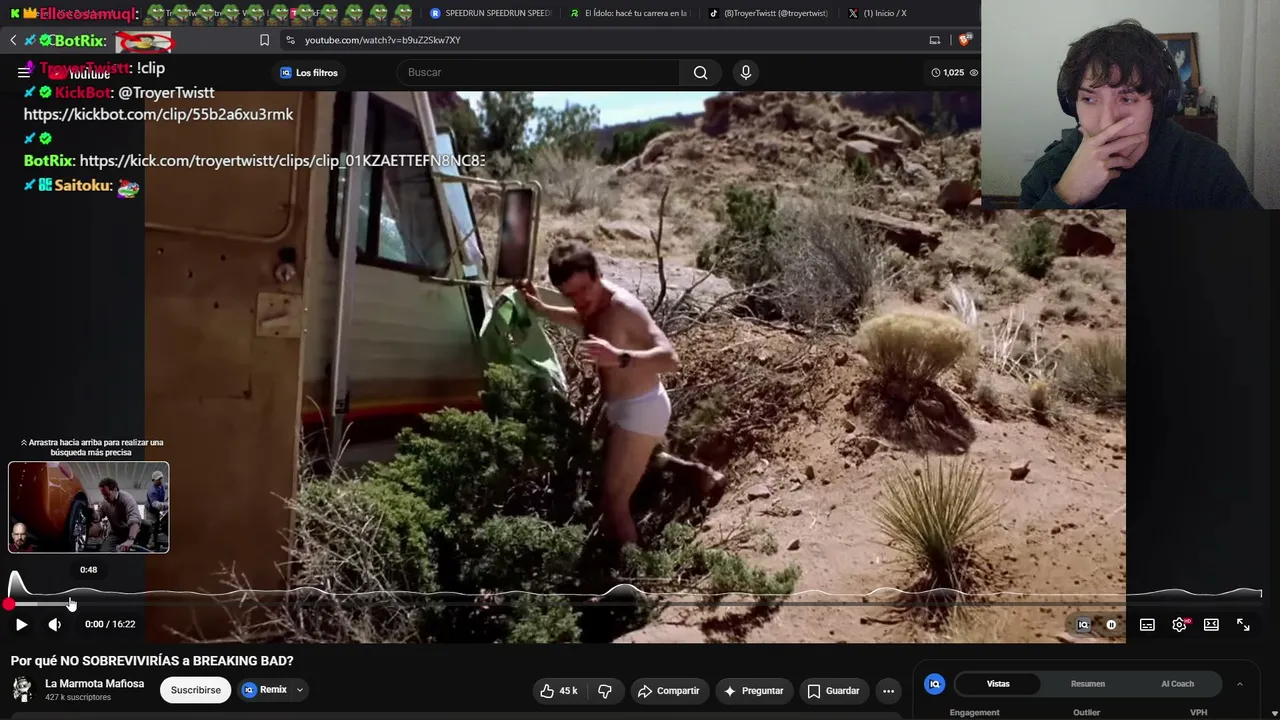Click the KickBot chat username
The image size is (1280, 720).
tap(82, 93)
